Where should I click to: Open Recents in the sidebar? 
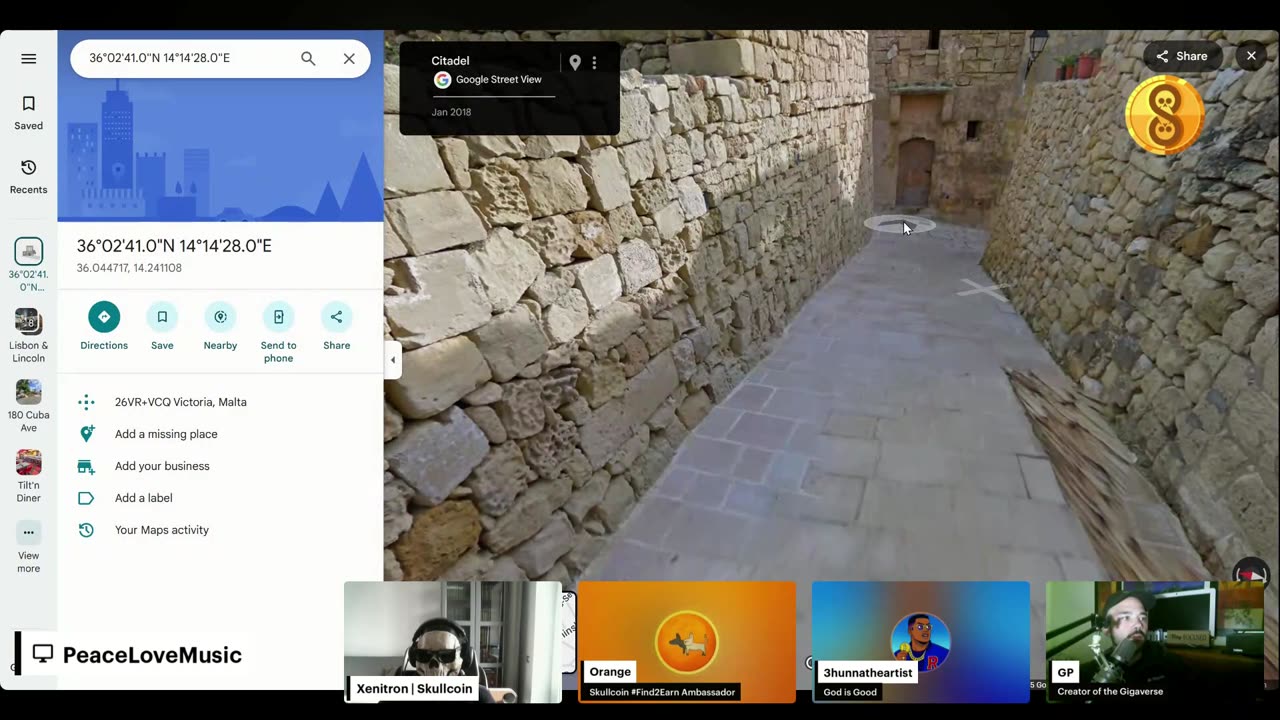pos(28,176)
